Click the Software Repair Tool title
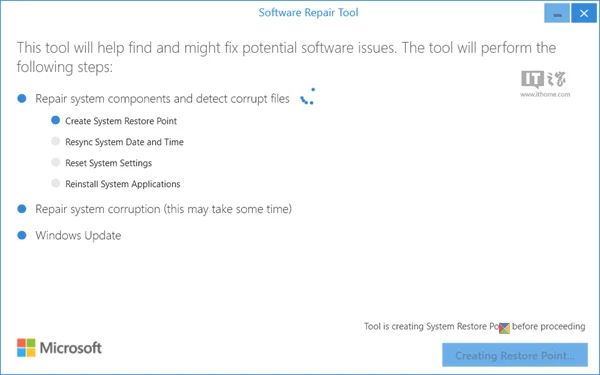The image size is (600, 375). [308, 13]
